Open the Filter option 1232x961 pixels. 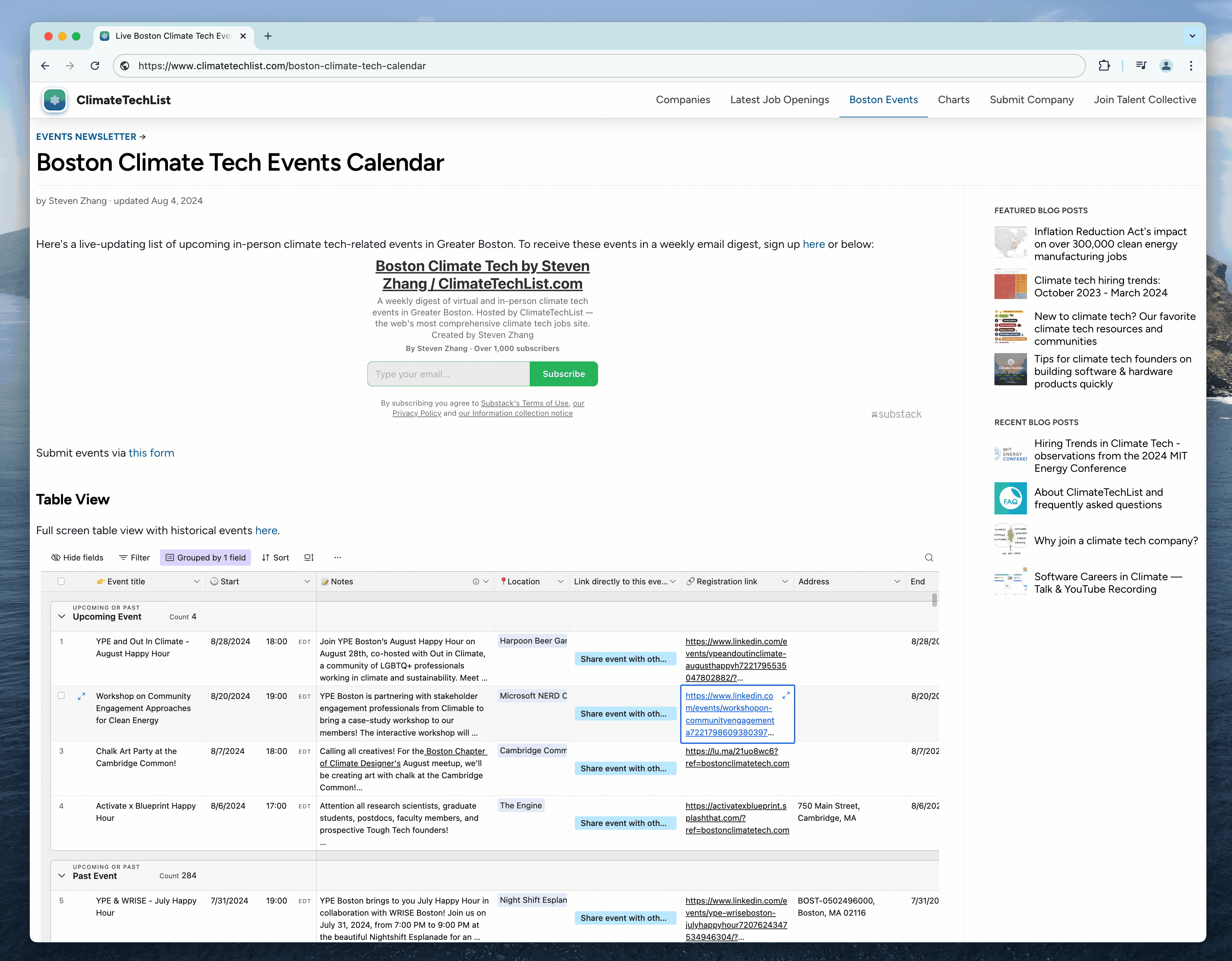[x=134, y=558]
